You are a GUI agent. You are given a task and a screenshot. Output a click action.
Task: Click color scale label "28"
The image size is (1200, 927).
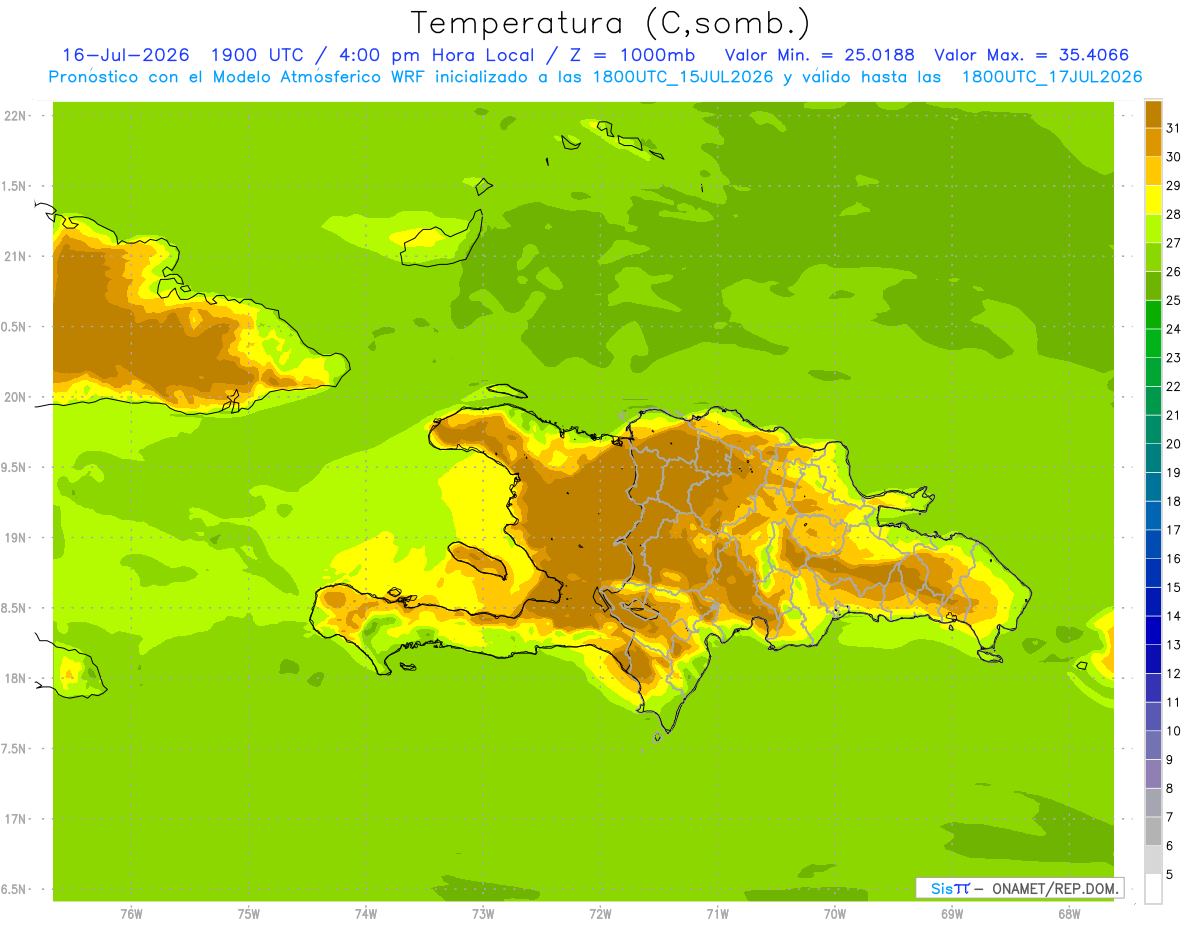click(x=1174, y=214)
